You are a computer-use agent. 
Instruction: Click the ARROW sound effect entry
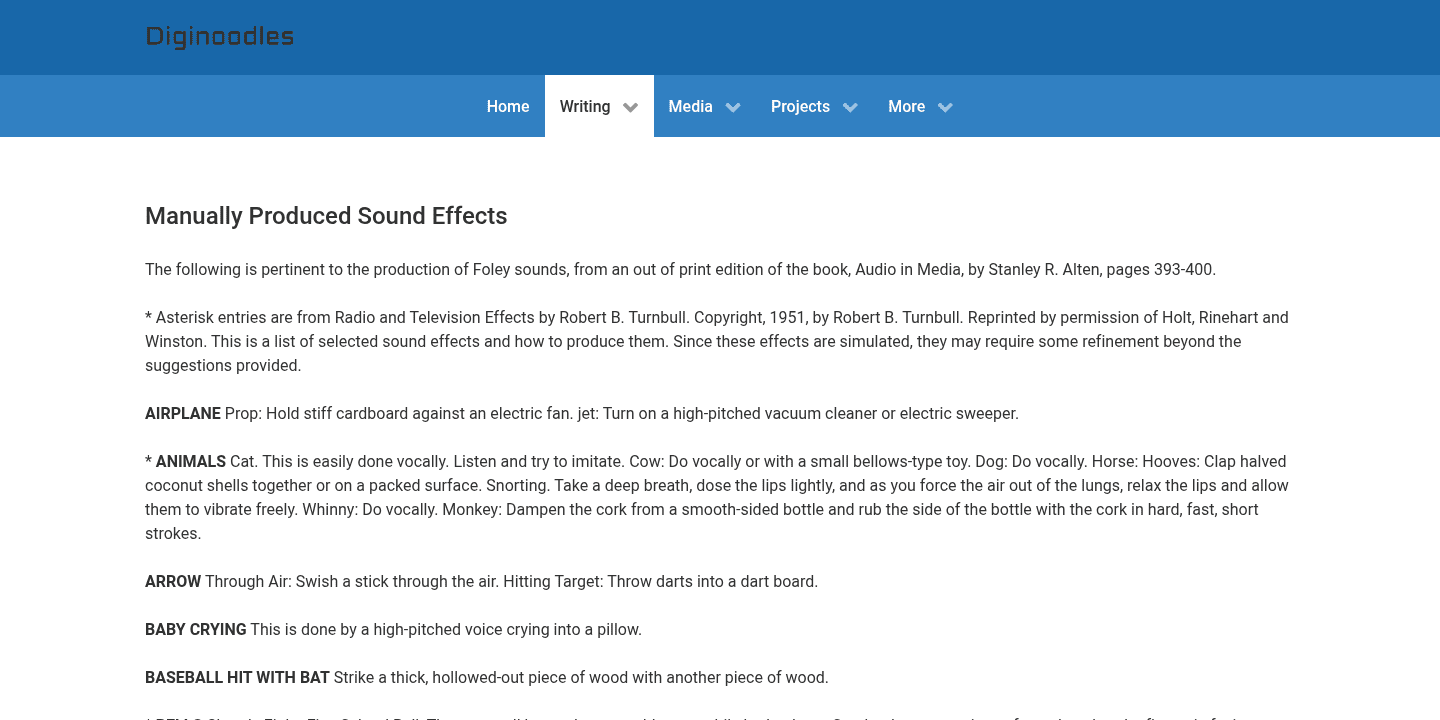point(481,581)
